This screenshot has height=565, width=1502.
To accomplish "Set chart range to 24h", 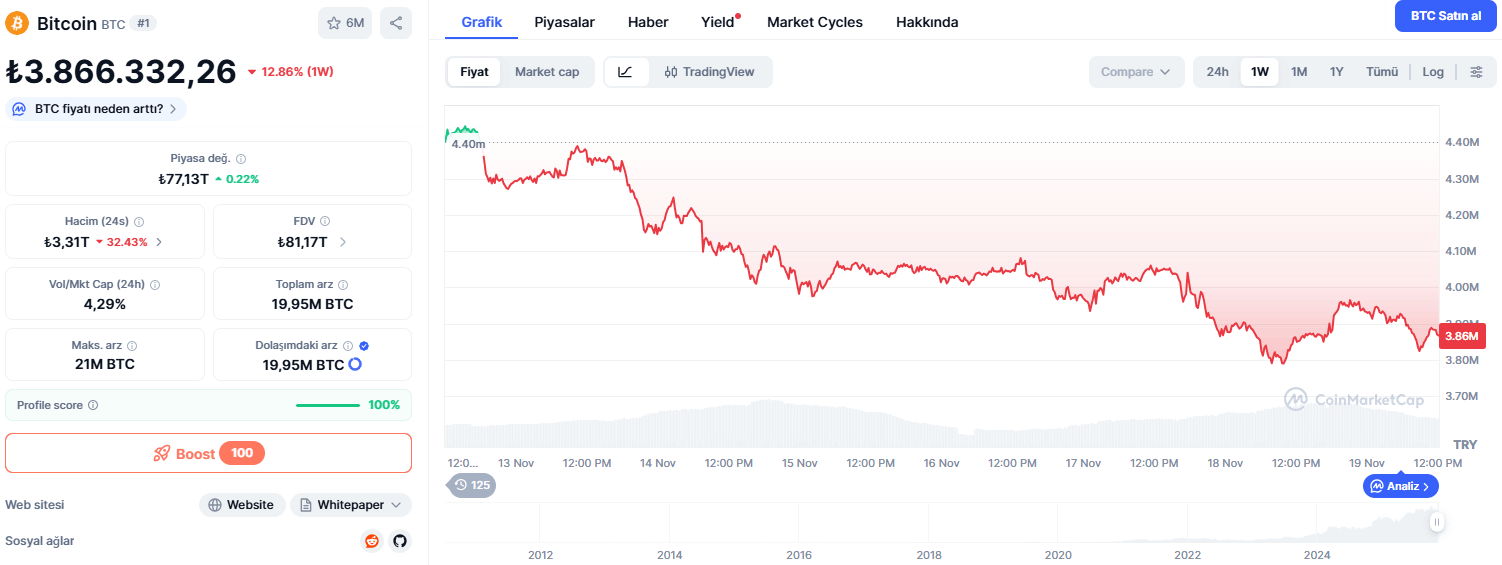I will tap(1217, 72).
